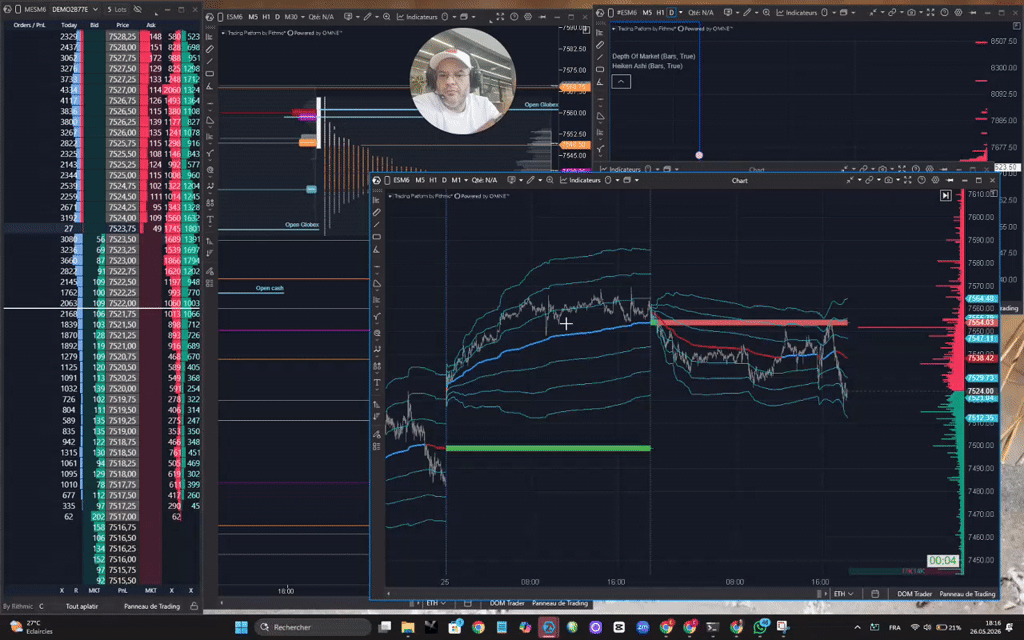Switch front M1 chart to H1 timeframe
This screenshot has height=640, width=1024.
[433, 180]
